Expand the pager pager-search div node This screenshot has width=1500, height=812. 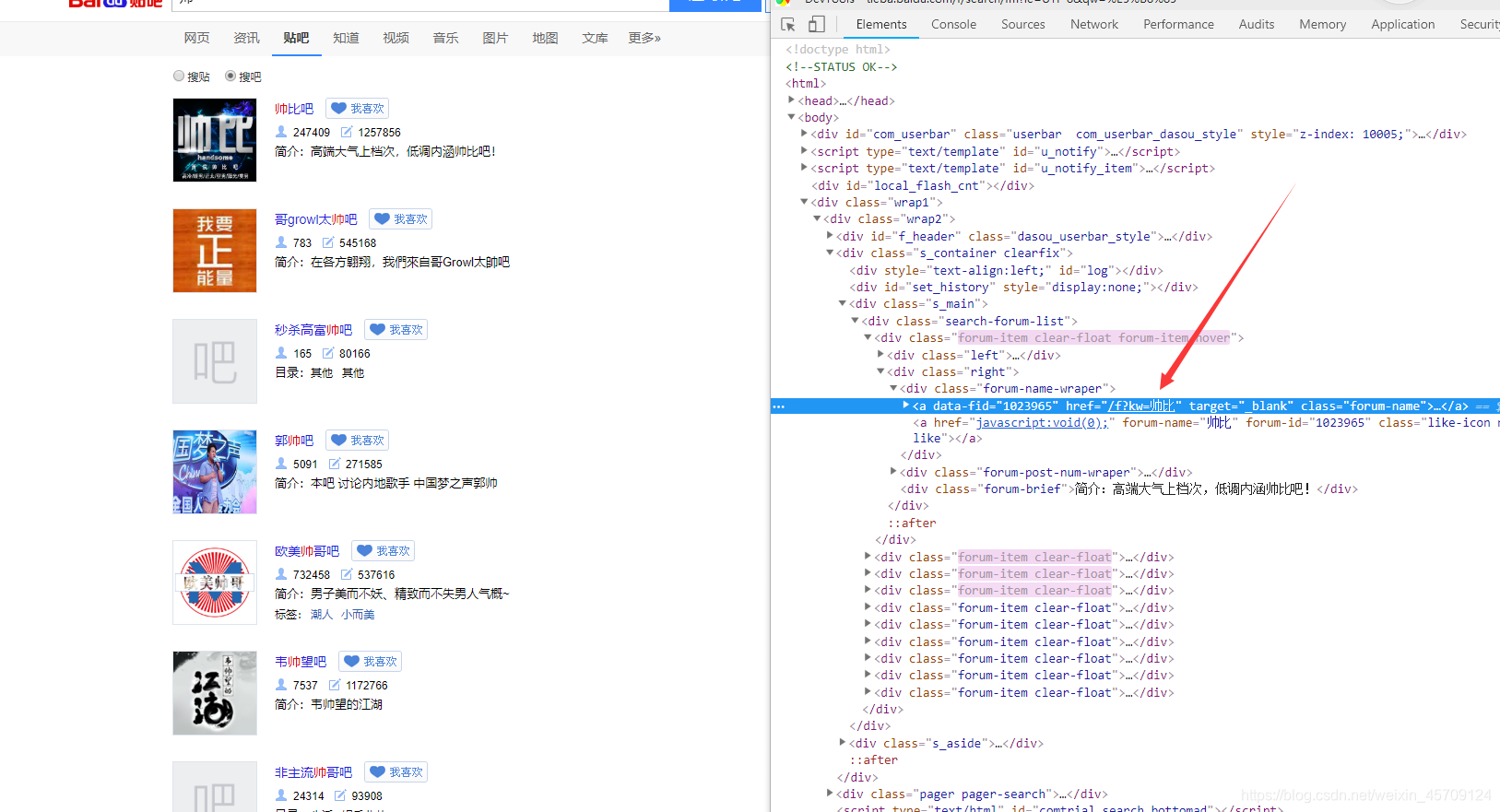pos(829,794)
